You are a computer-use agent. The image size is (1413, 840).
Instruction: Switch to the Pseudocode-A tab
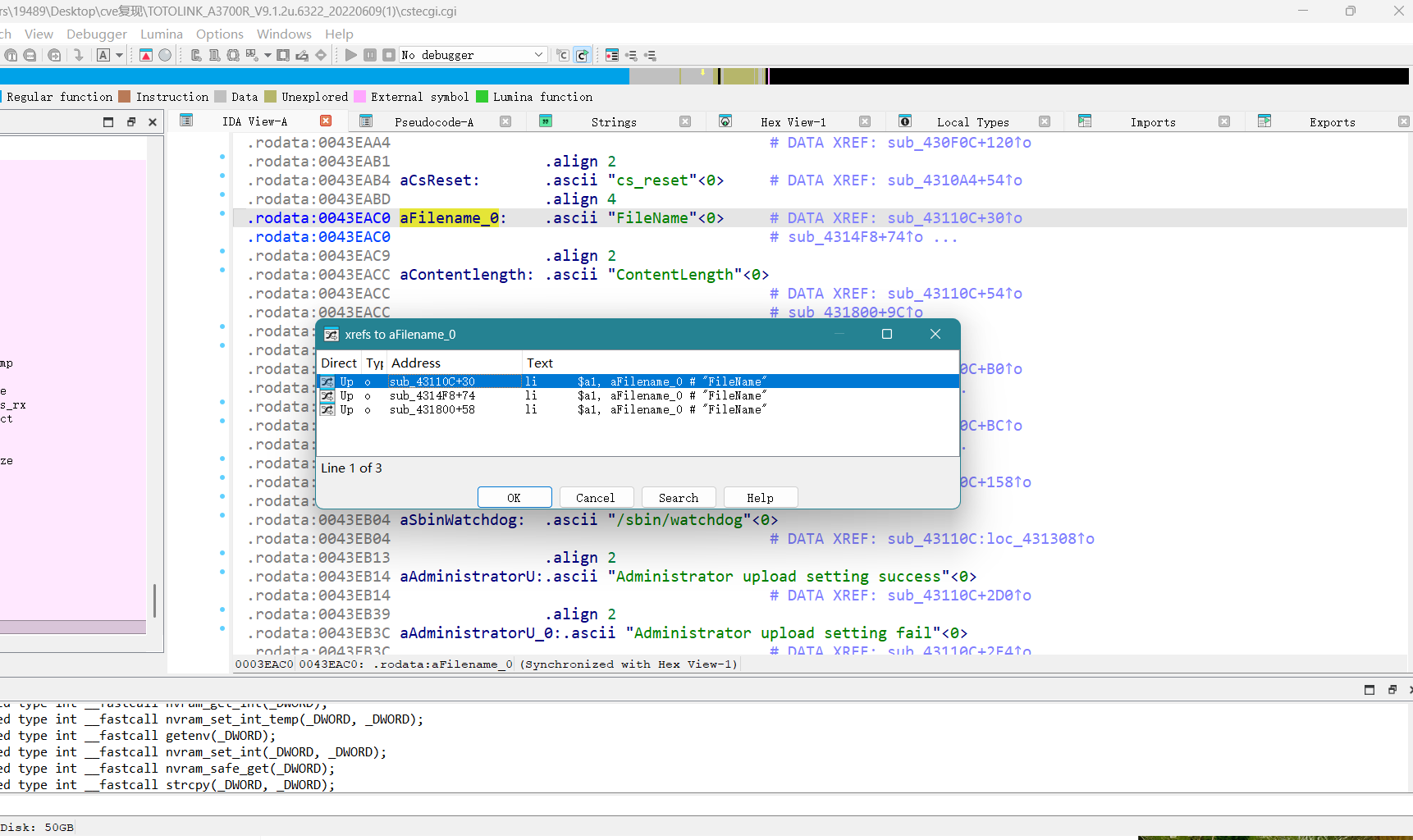pos(433,122)
